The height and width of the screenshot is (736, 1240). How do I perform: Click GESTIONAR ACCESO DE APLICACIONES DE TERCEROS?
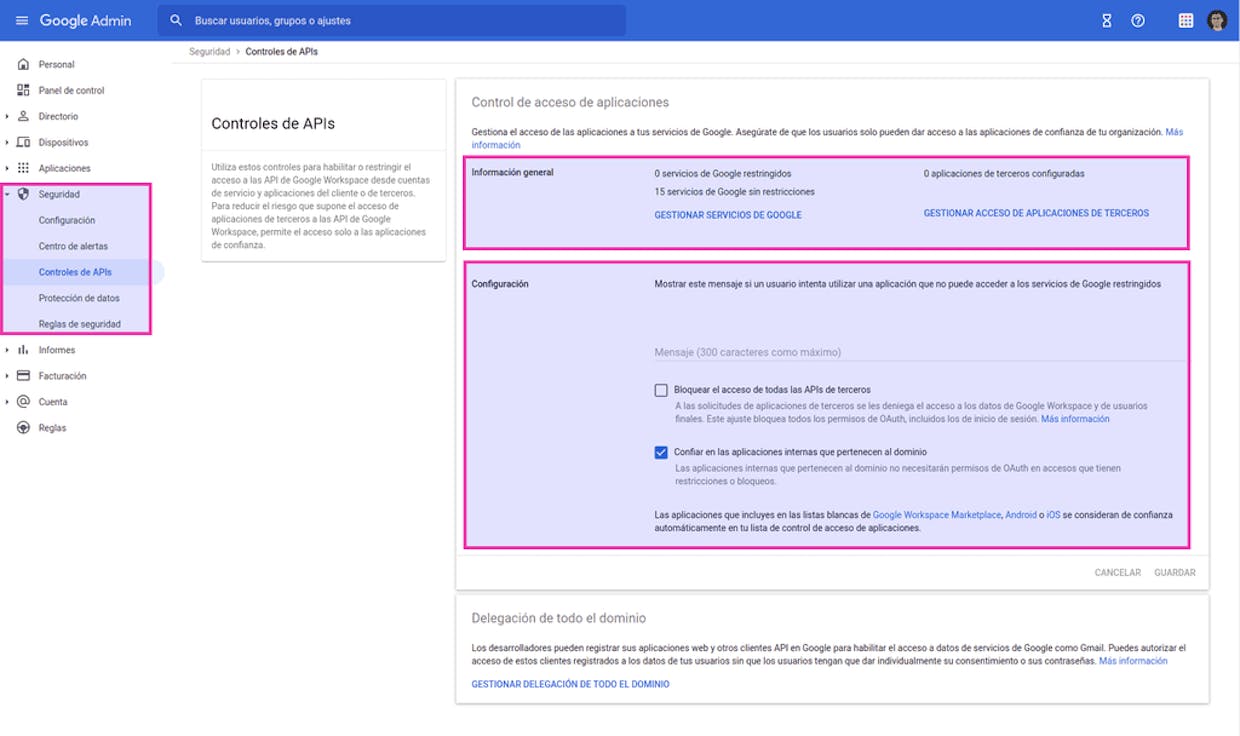(x=1036, y=213)
